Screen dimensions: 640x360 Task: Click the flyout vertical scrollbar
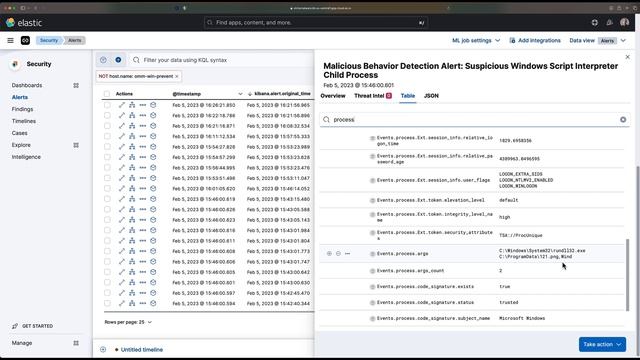[628, 275]
